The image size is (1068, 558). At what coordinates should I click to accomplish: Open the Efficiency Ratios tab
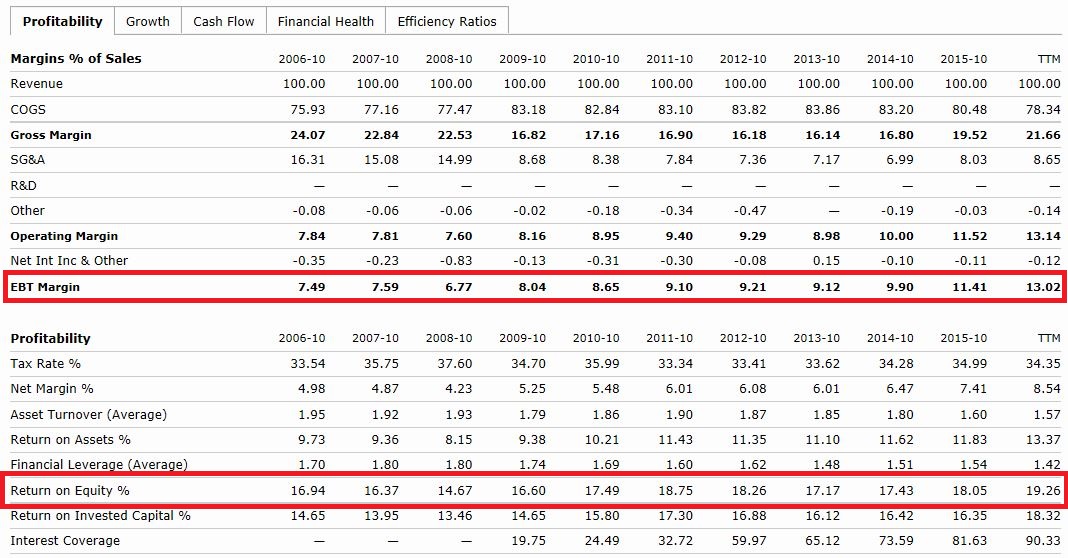447,21
